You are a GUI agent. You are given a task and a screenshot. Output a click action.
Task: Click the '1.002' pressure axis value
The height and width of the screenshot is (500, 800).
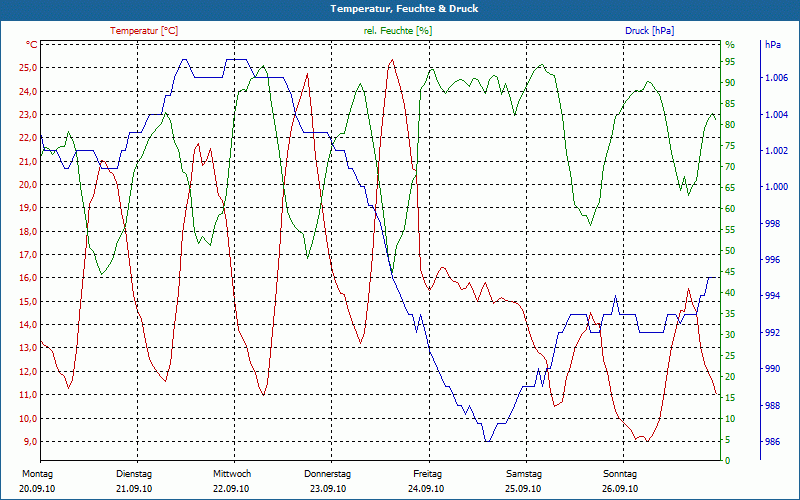(776, 151)
